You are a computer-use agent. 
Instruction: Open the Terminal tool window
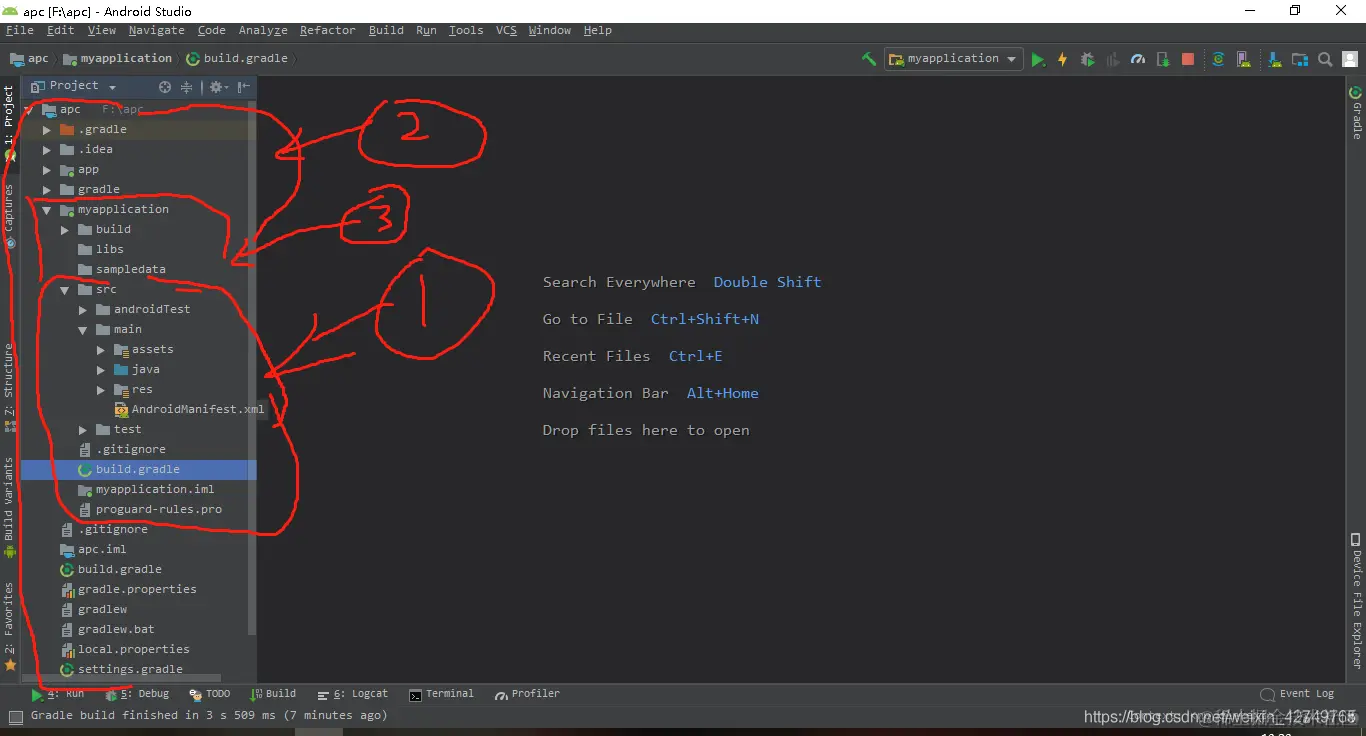441,694
